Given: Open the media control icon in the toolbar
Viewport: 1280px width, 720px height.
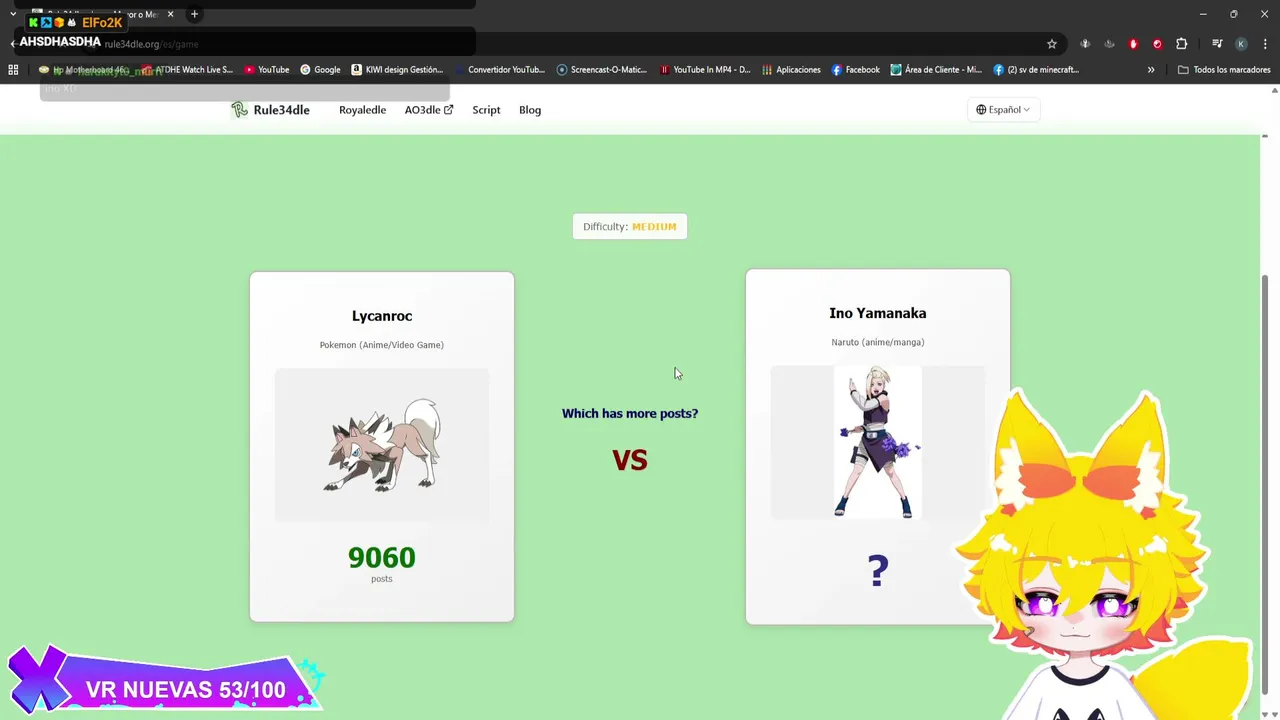Looking at the screenshot, I should point(1217,44).
